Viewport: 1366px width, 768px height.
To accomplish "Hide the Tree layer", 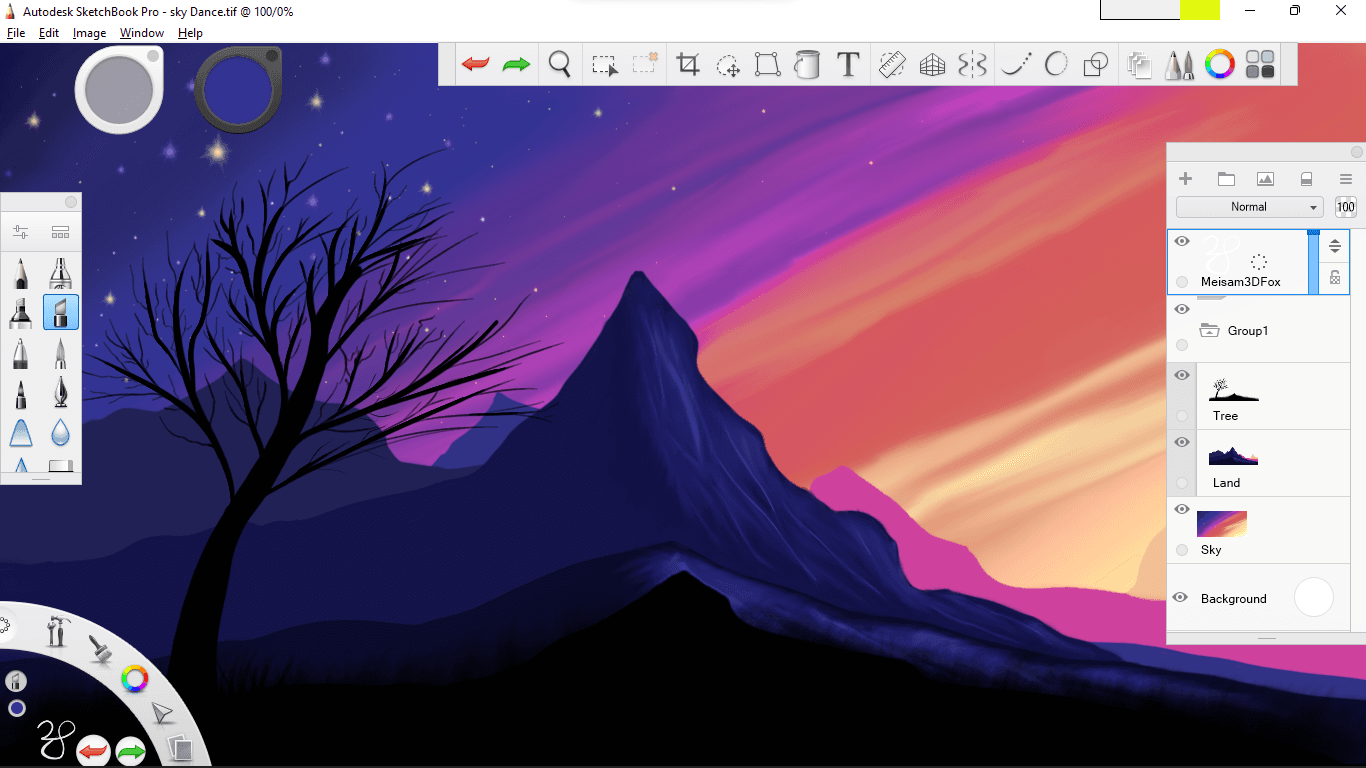I will pyautogui.click(x=1181, y=375).
